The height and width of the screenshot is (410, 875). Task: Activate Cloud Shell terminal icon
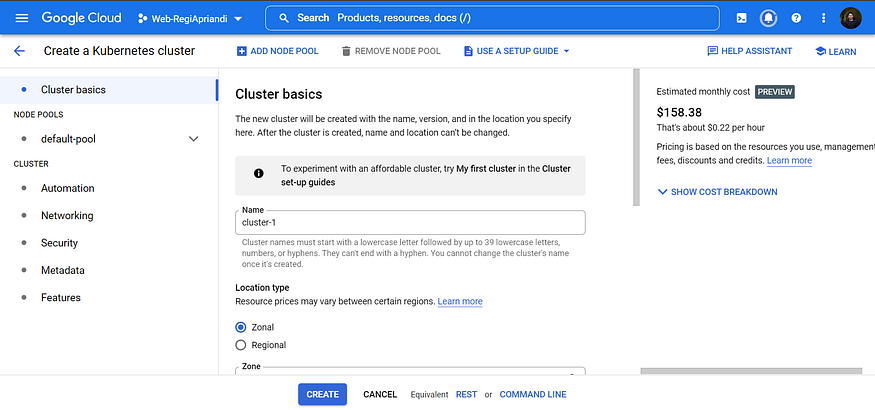741,18
